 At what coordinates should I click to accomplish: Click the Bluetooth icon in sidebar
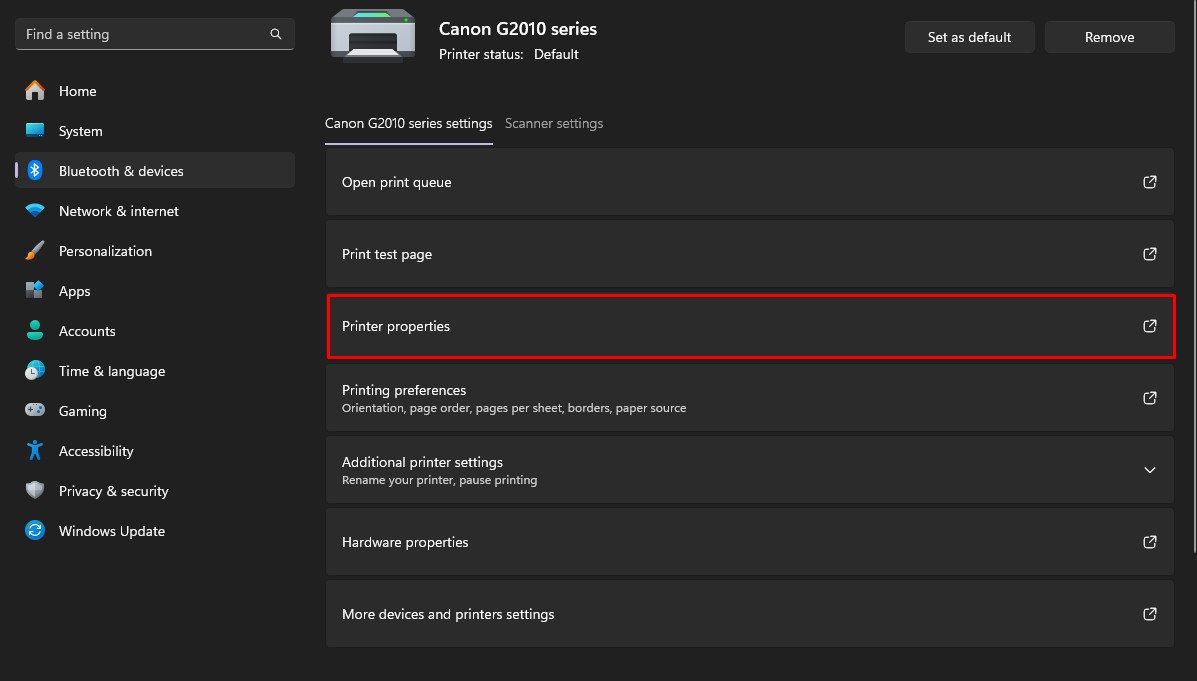34,170
